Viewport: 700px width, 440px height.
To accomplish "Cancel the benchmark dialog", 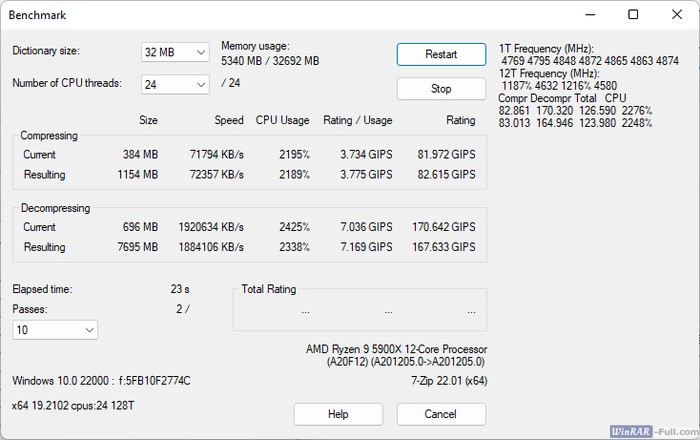I will (x=441, y=414).
